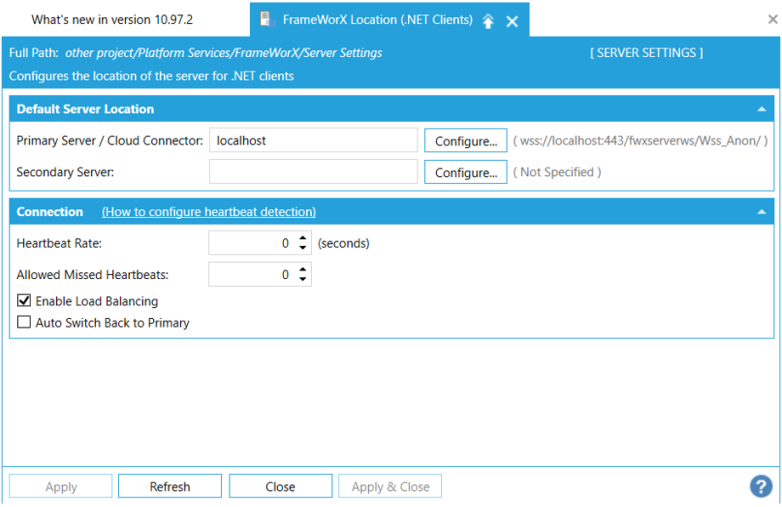Close the panel with the gray X
782x507 pixels.
[x=773, y=19]
